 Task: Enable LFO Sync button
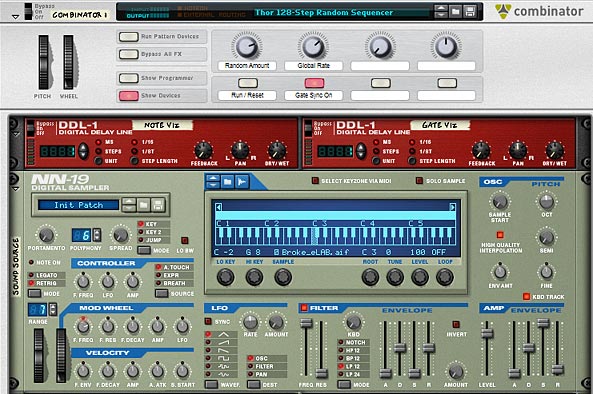point(208,321)
